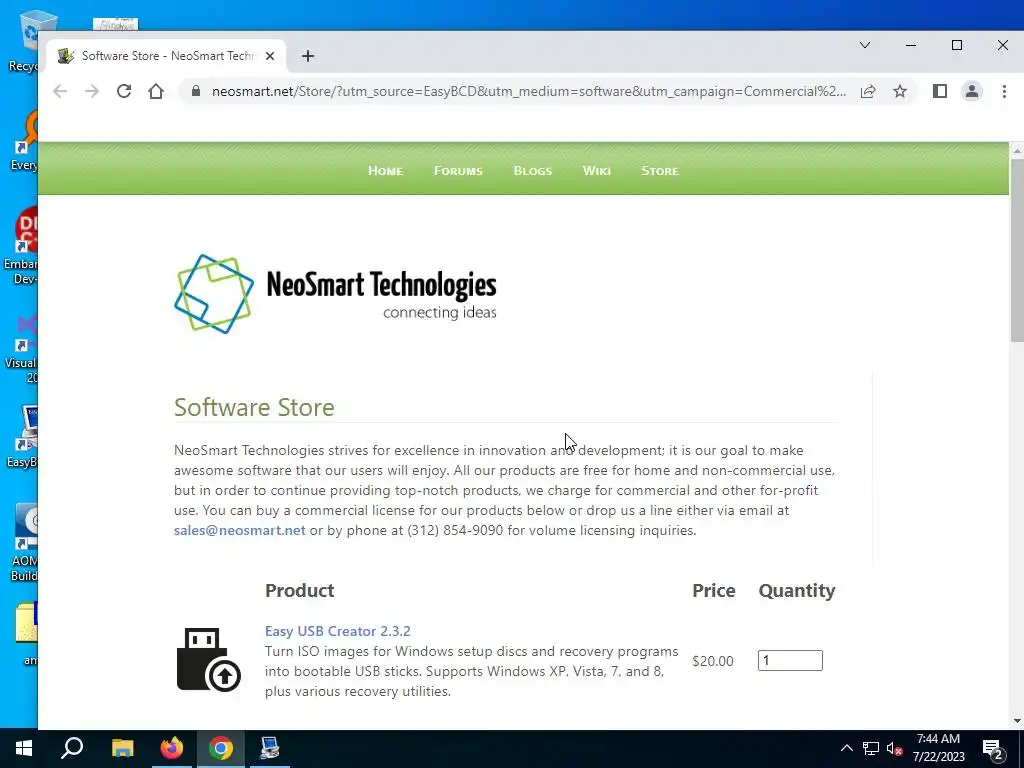Reload the page with the refresh icon
The width and height of the screenshot is (1024, 768).
click(x=124, y=91)
